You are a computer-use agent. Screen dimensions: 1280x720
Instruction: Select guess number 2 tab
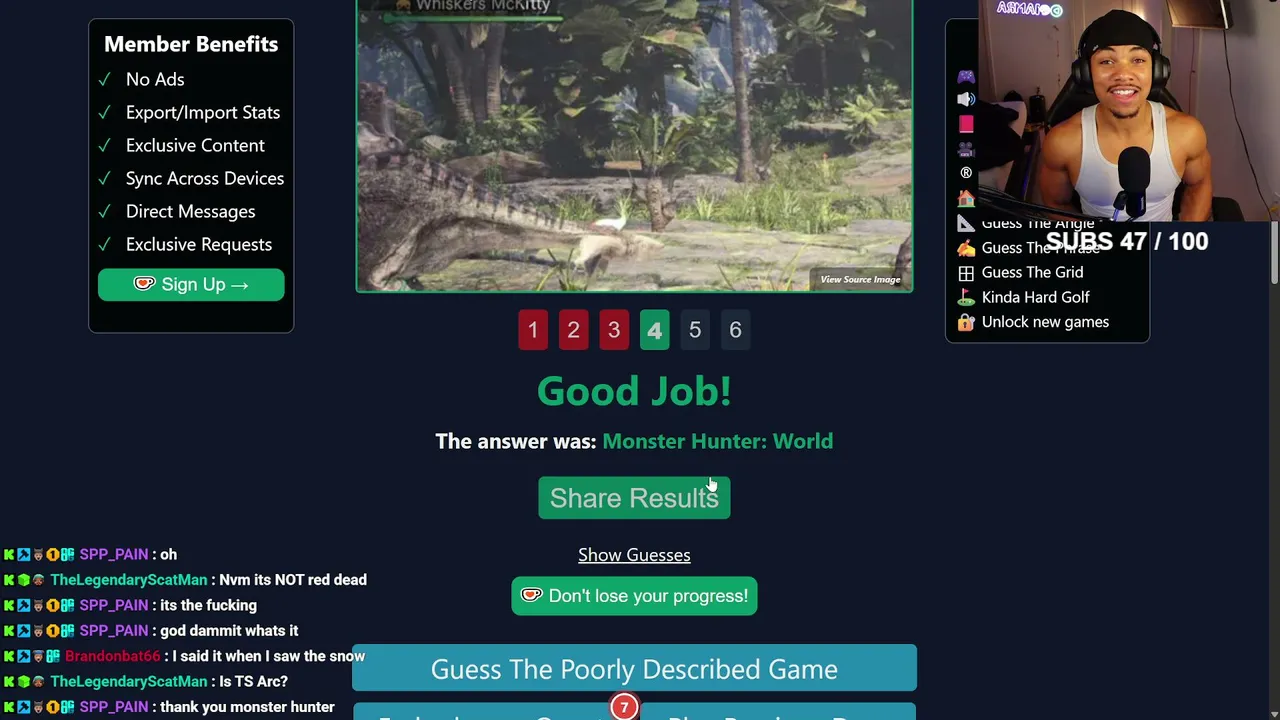coord(573,330)
